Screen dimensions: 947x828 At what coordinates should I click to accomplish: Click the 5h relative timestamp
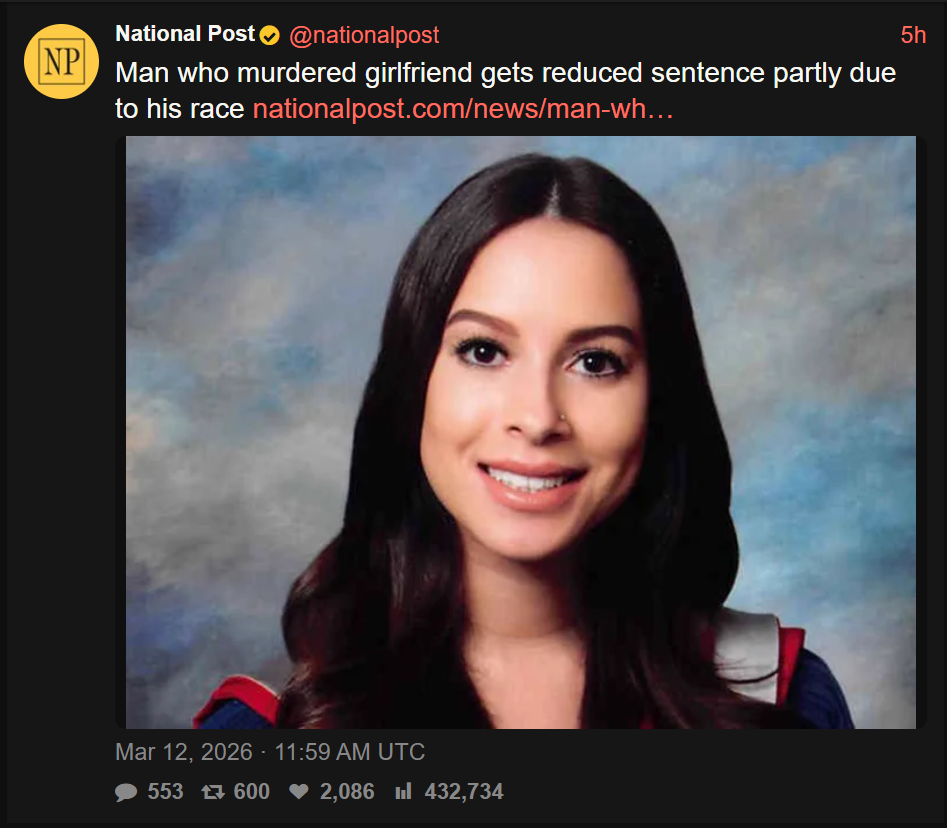pyautogui.click(x=912, y=35)
